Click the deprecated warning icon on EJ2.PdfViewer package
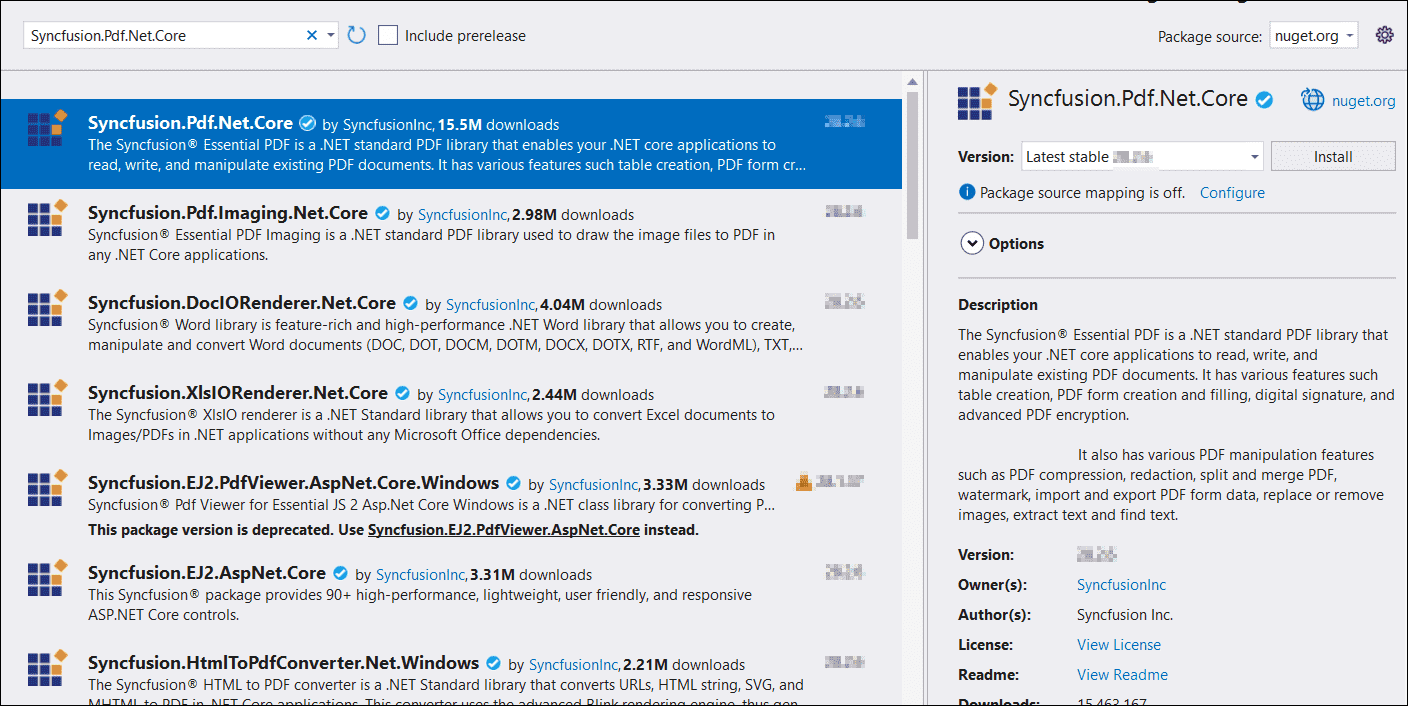 point(803,483)
